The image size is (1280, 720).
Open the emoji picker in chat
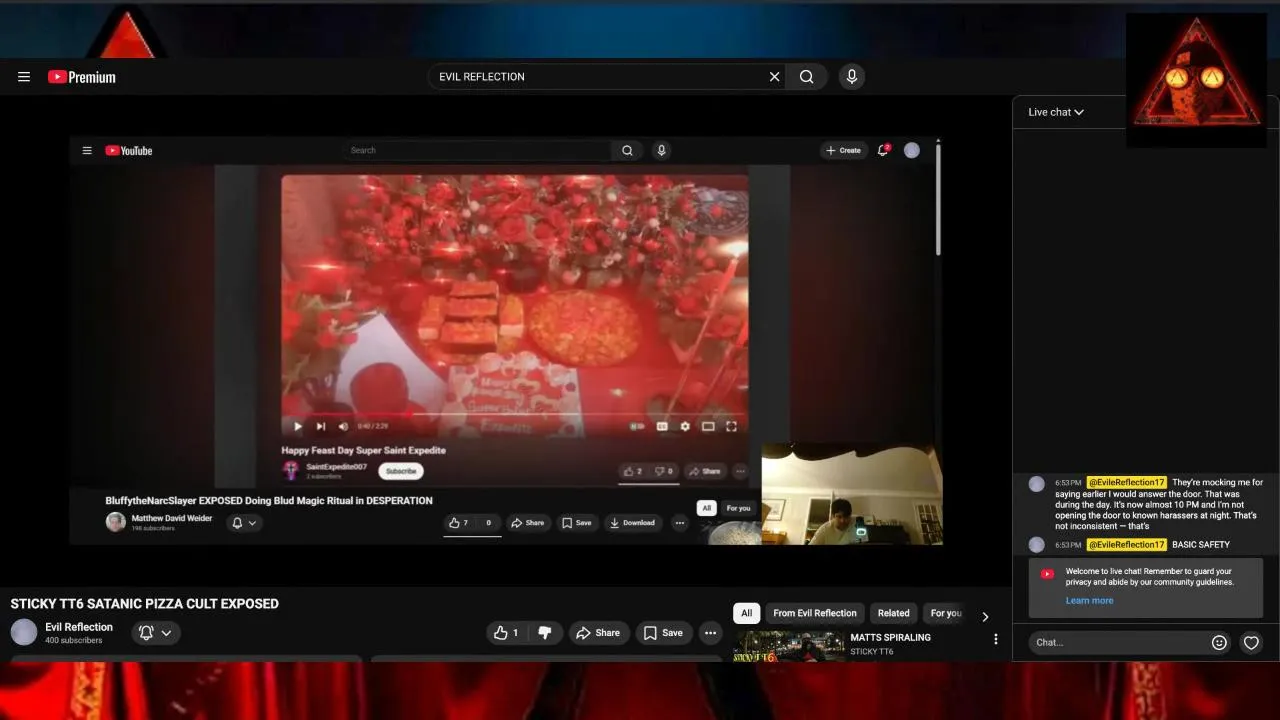[1219, 643]
